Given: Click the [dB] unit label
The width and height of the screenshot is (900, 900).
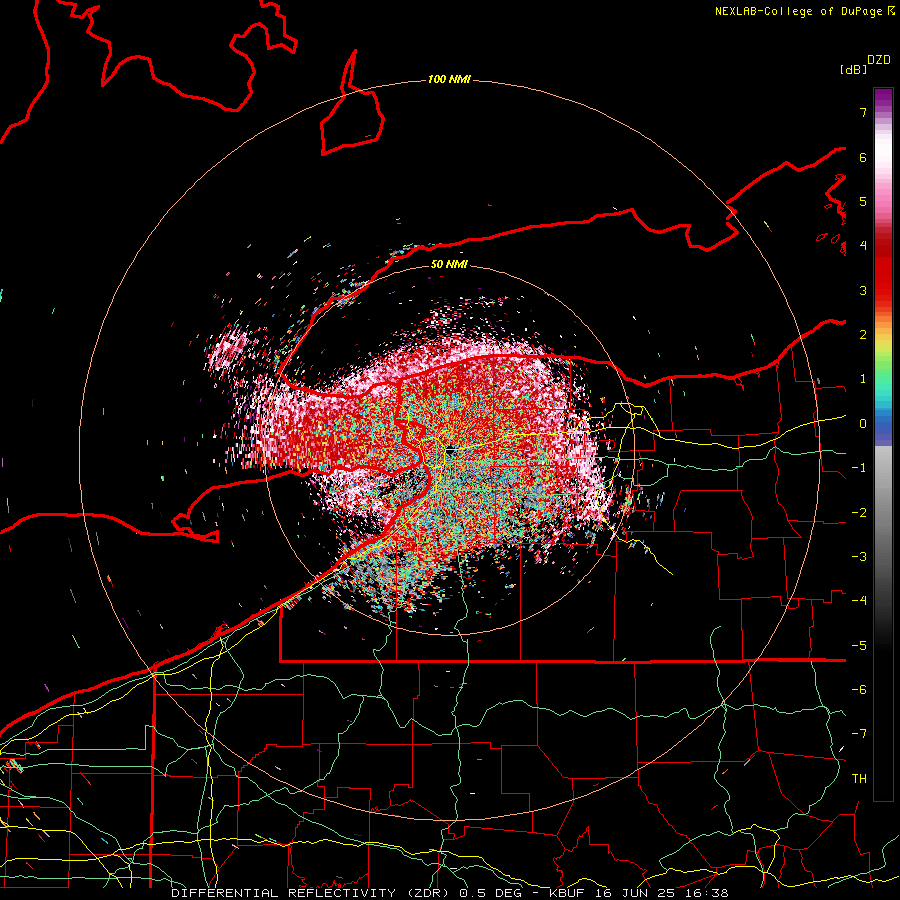Looking at the screenshot, I should point(853,69).
